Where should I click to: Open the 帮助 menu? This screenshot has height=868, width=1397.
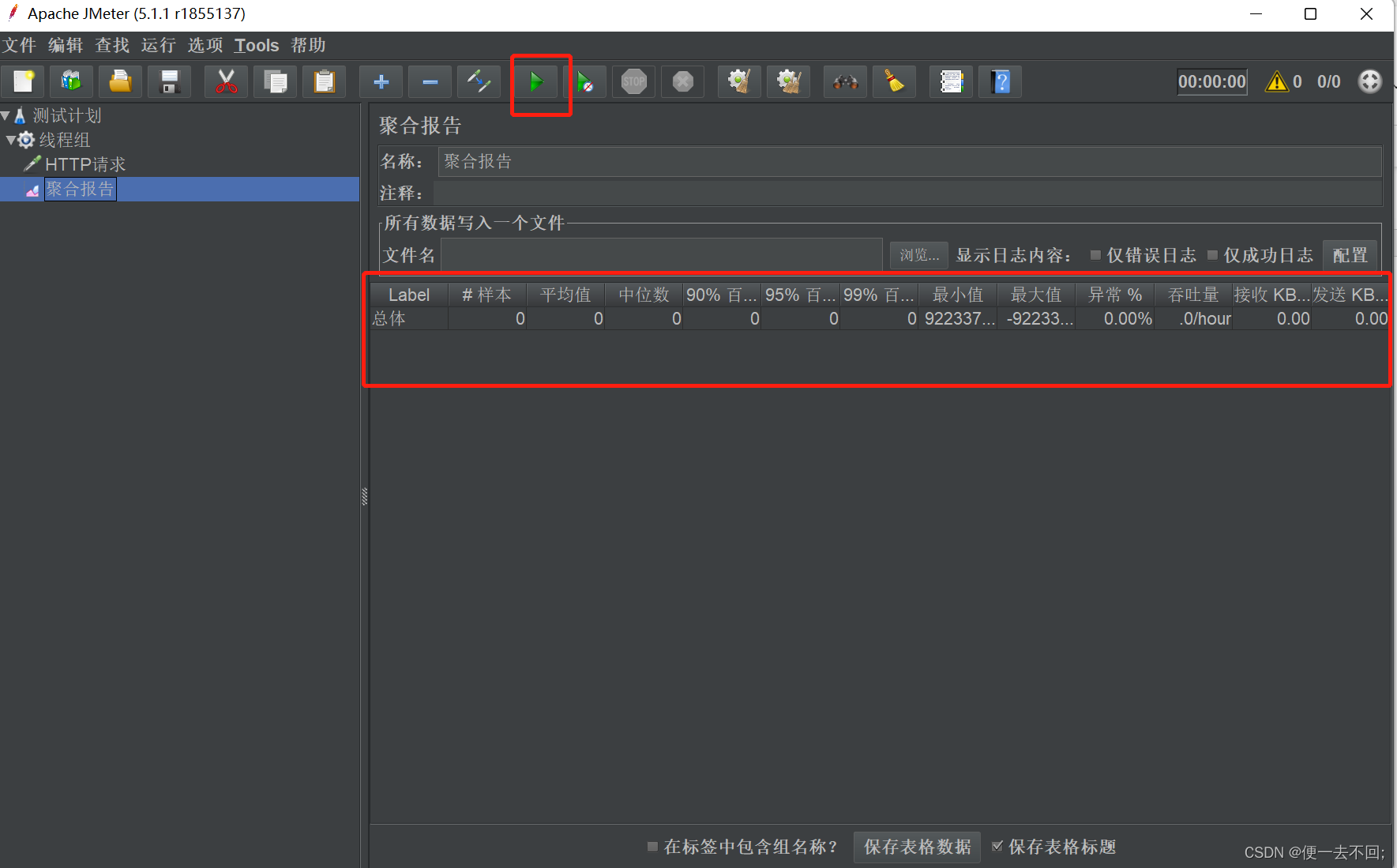(x=308, y=45)
